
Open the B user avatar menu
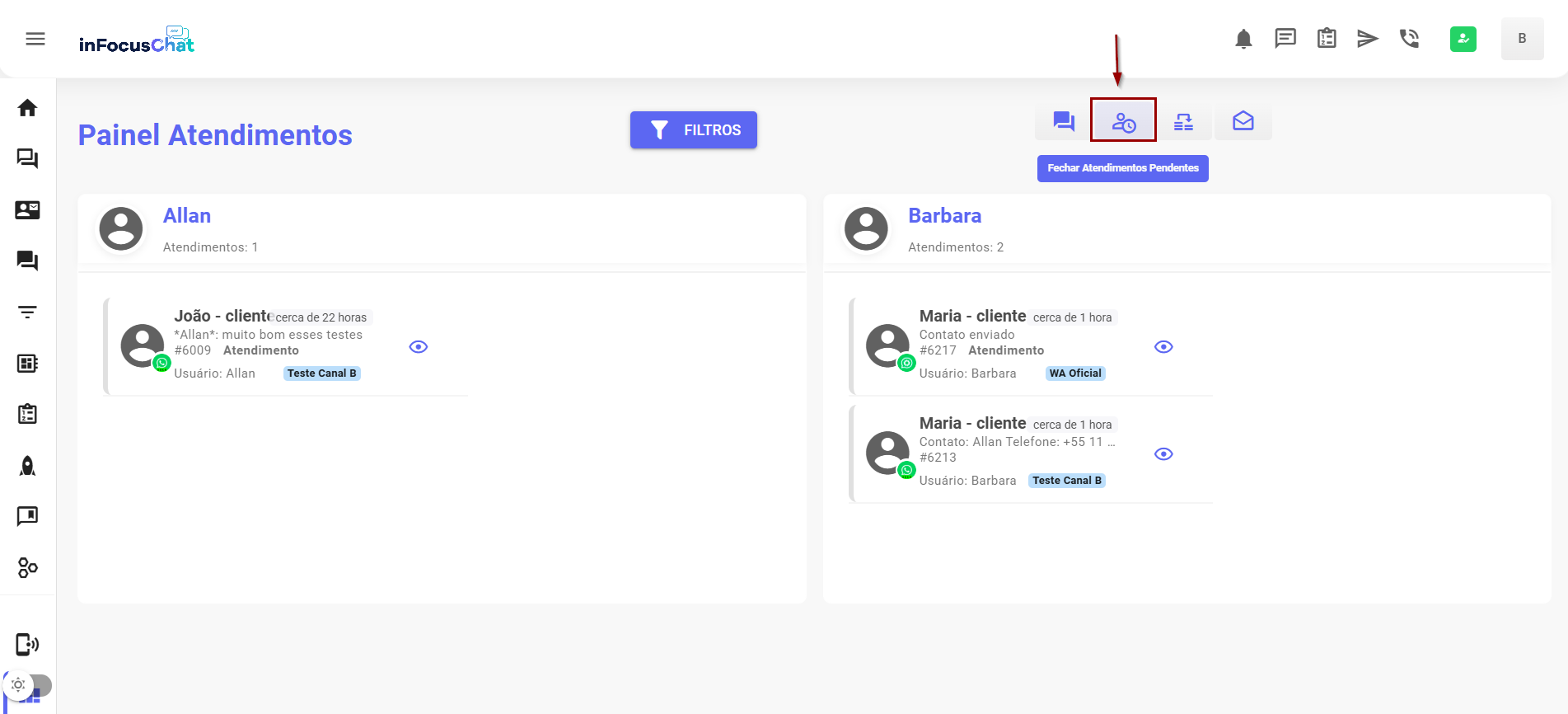point(1522,39)
